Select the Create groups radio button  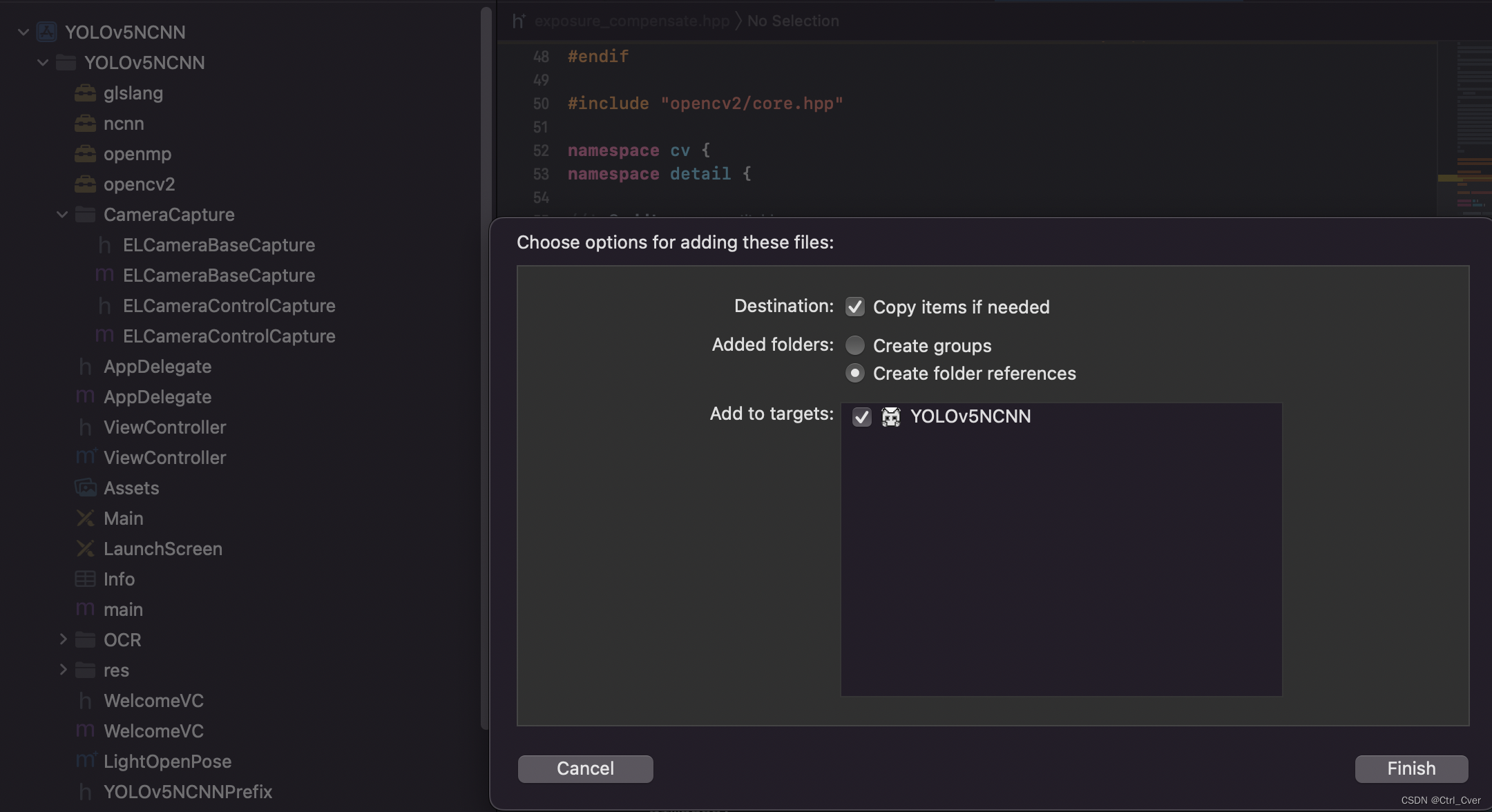coord(855,345)
